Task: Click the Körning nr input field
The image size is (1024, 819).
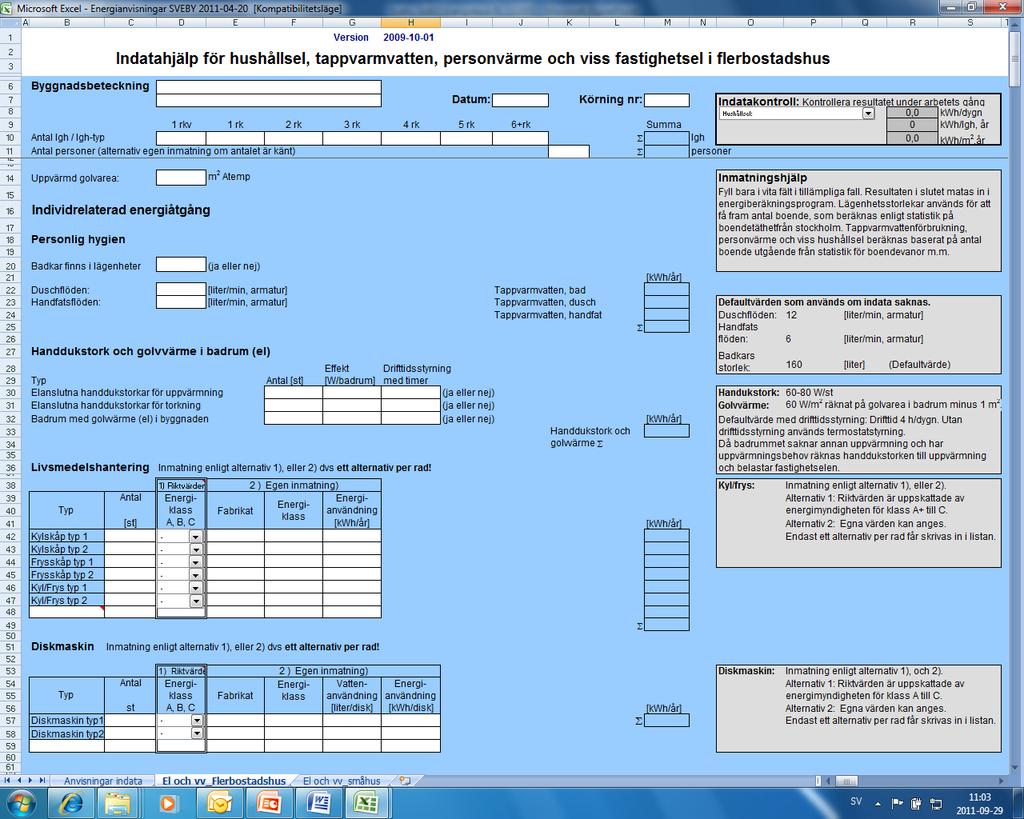Action: point(667,100)
